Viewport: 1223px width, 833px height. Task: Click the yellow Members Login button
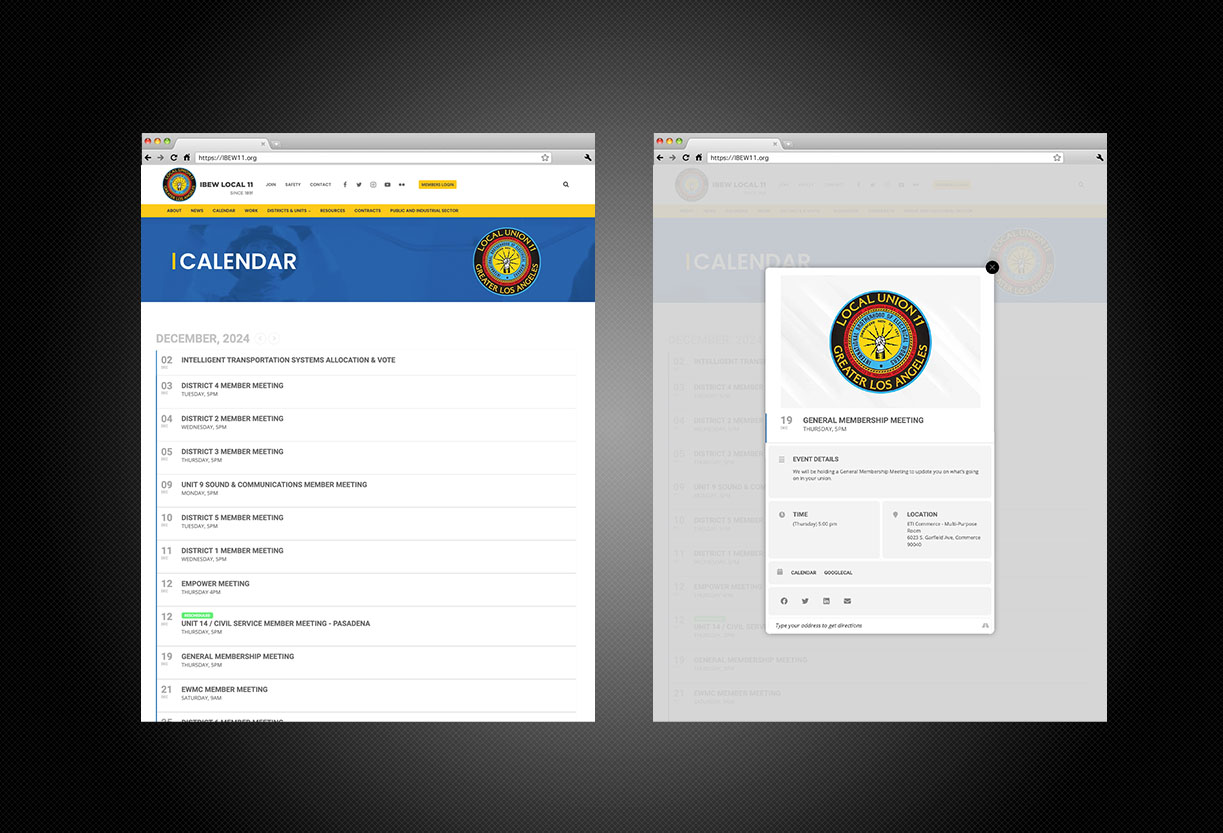point(437,185)
